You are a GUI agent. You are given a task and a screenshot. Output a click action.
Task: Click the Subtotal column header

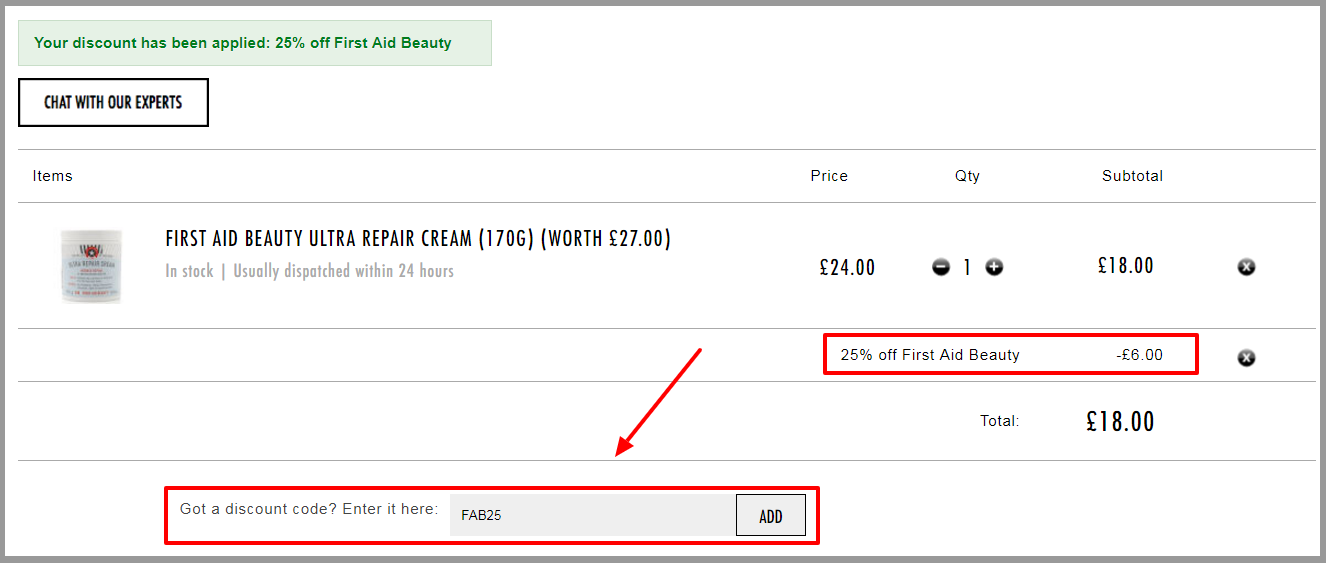pyautogui.click(x=1133, y=176)
